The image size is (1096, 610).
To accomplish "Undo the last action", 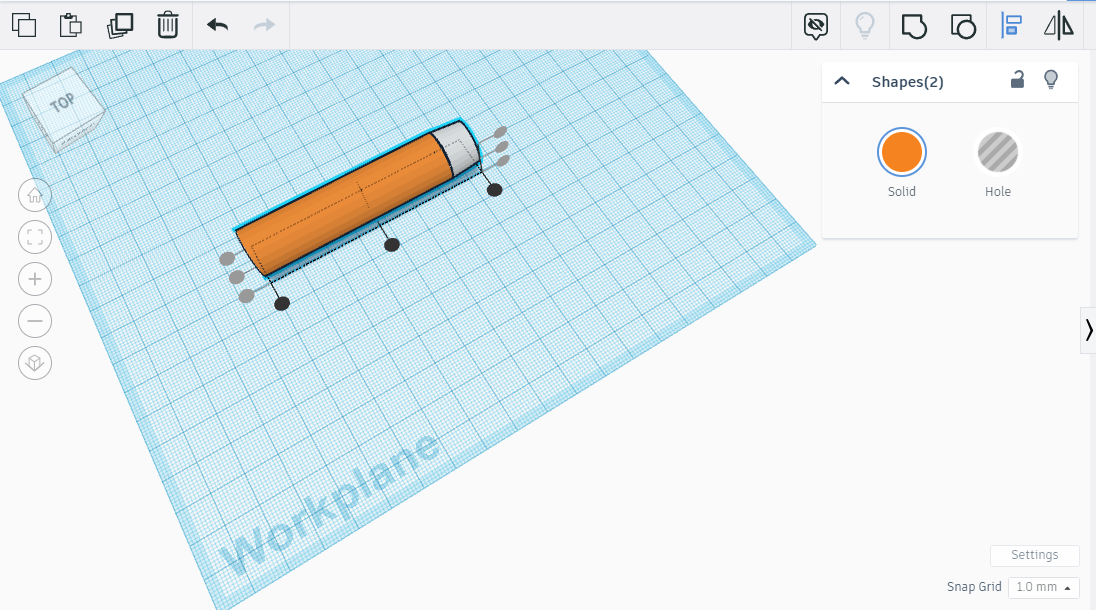I will (217, 25).
